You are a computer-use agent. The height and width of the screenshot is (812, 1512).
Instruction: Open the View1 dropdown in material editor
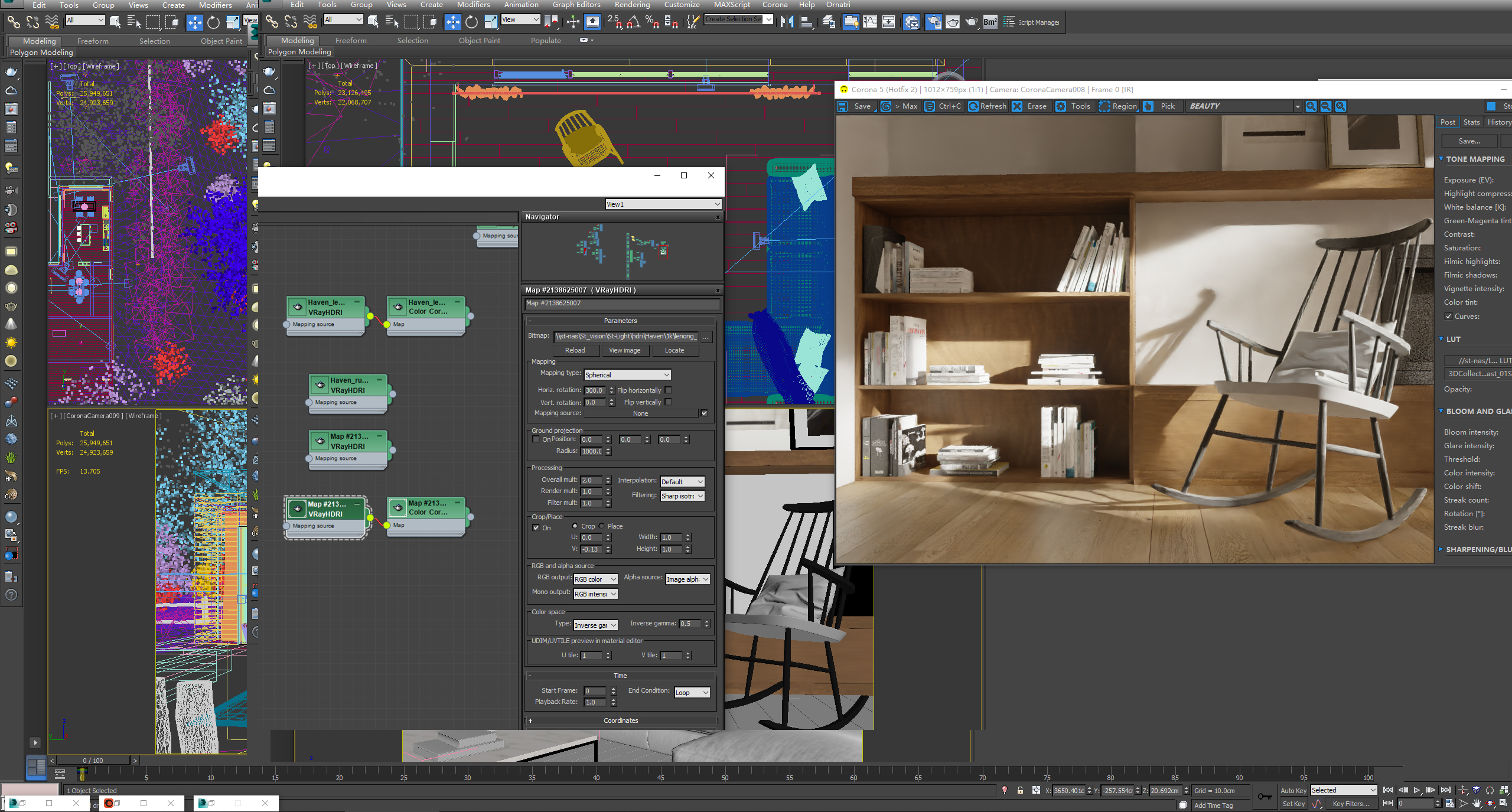pyautogui.click(x=663, y=204)
